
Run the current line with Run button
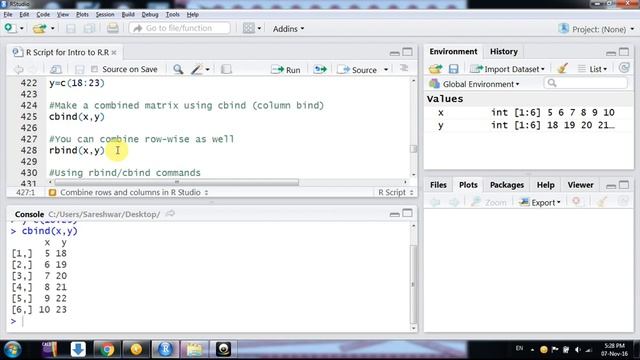tap(286, 70)
